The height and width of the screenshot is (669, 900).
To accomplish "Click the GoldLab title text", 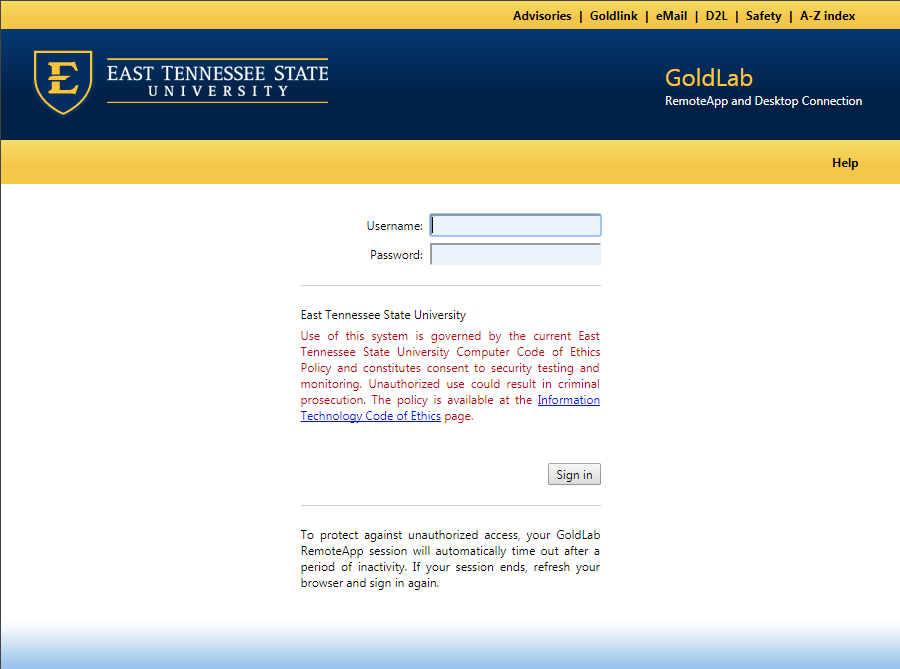I will click(708, 78).
